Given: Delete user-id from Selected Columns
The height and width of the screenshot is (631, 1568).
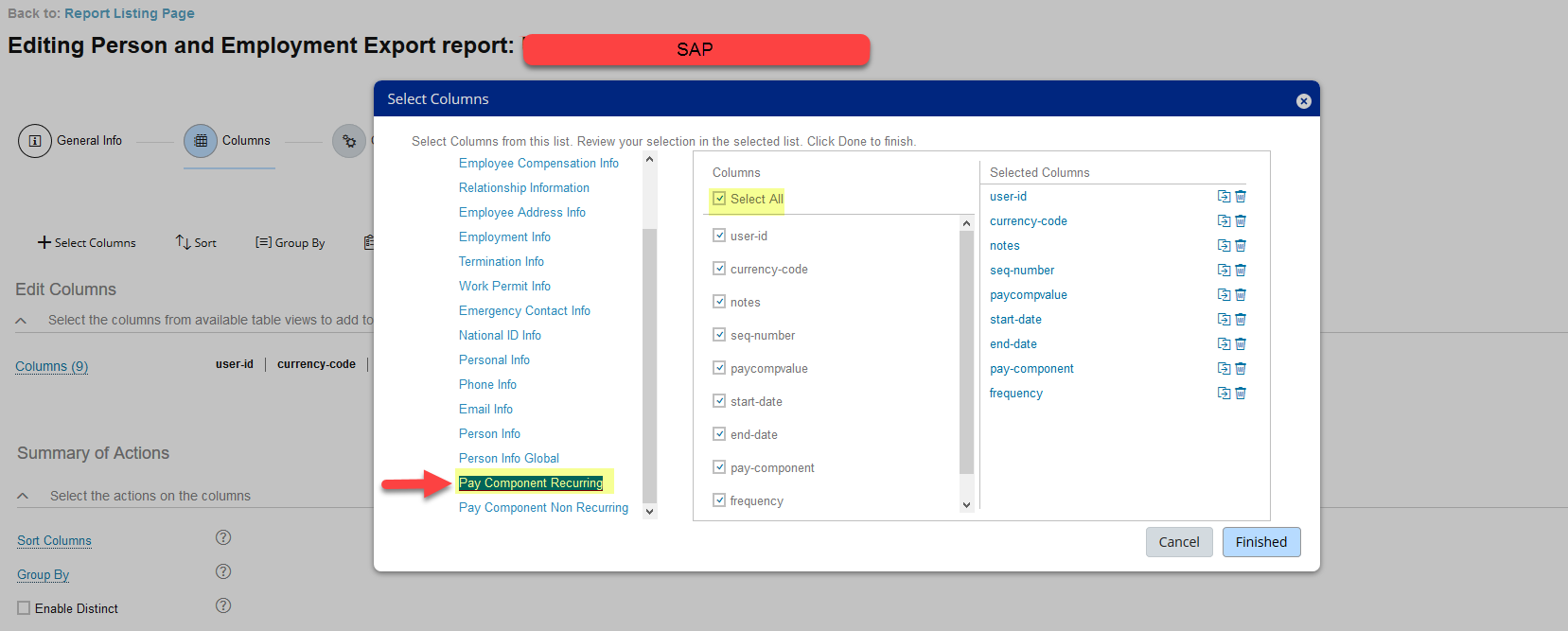Looking at the screenshot, I should pyautogui.click(x=1241, y=197).
